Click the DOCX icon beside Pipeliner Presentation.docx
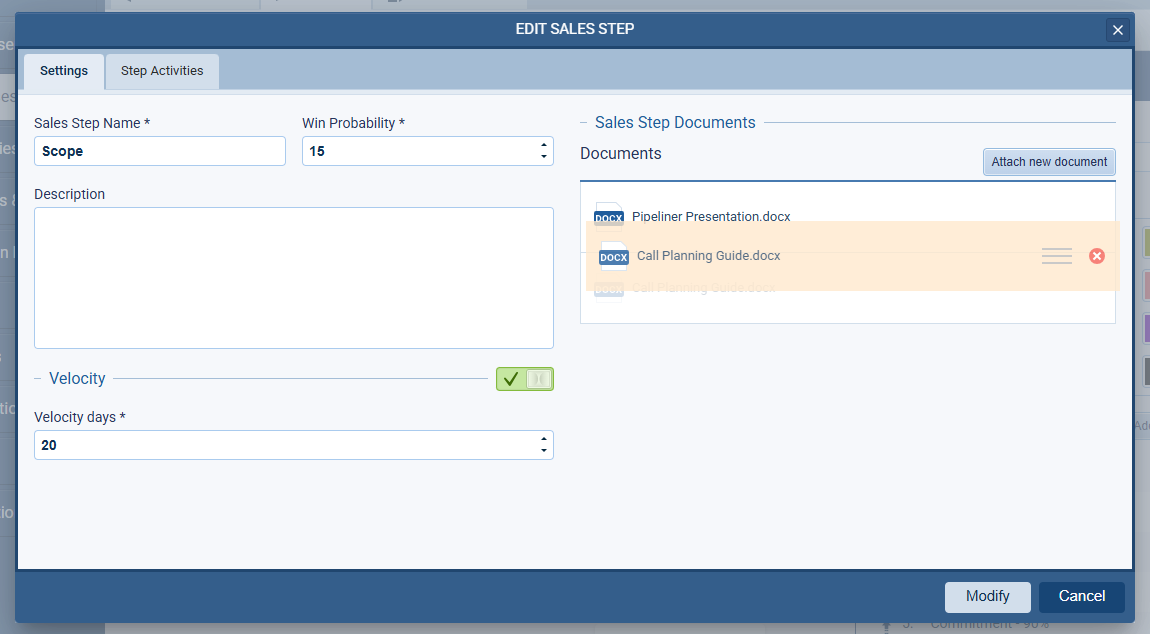Screen dimensions: 1150x634 point(609,215)
